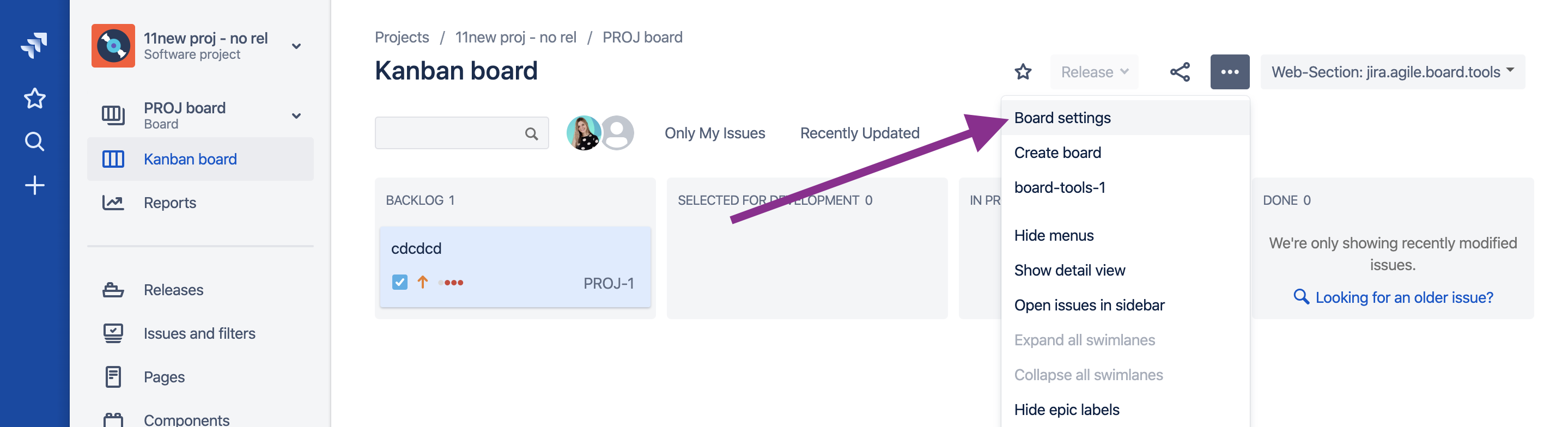Choose Show detail view menu item
The height and width of the screenshot is (427, 1568).
tap(1069, 271)
